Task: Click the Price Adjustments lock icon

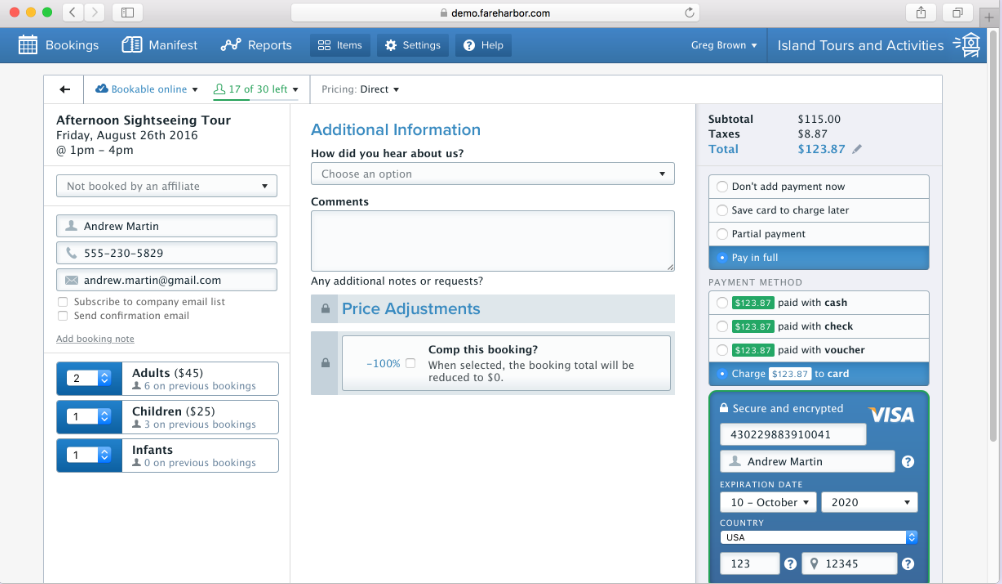Action: [325, 309]
